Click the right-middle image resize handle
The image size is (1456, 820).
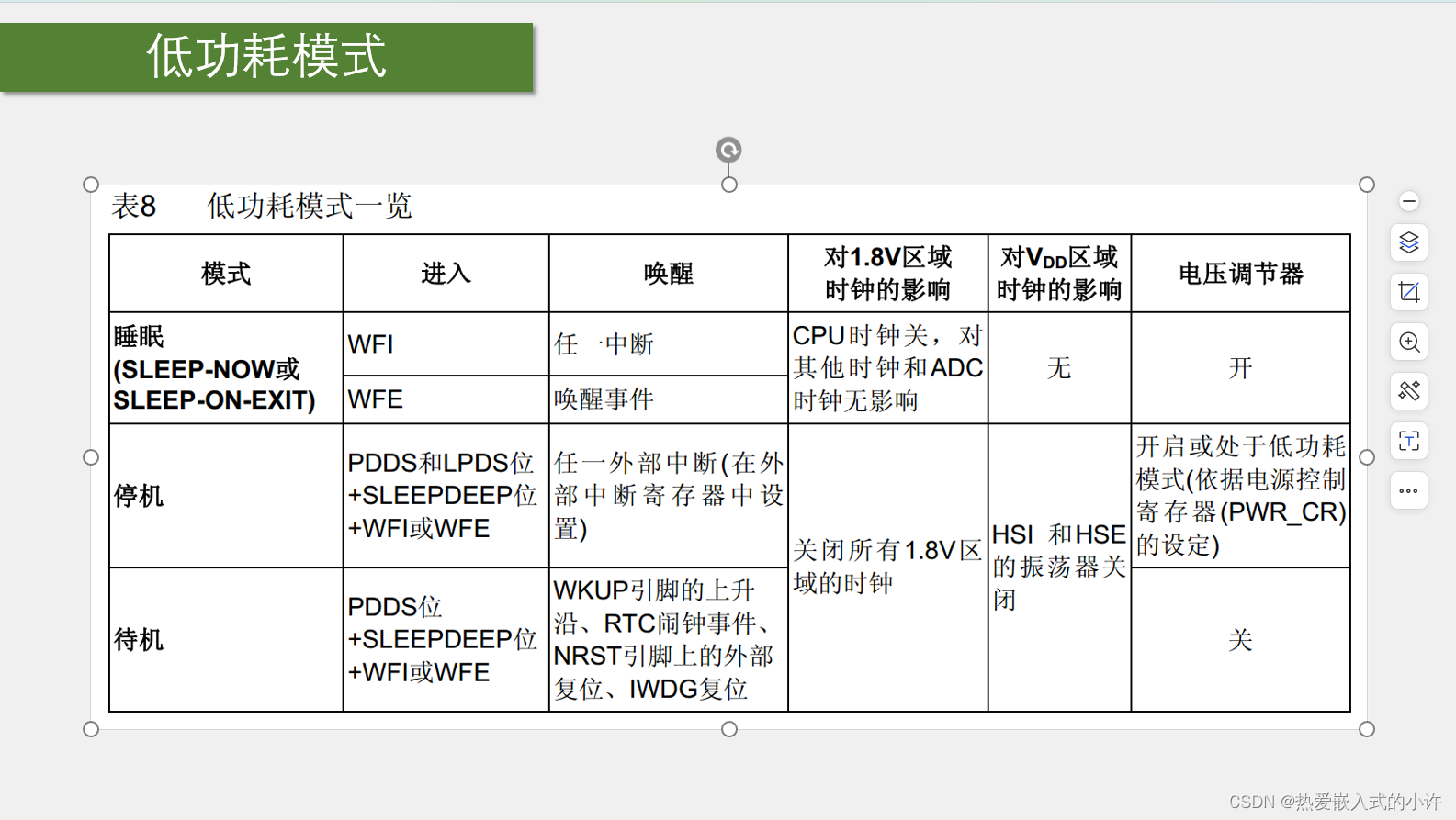pyautogui.click(x=1367, y=457)
